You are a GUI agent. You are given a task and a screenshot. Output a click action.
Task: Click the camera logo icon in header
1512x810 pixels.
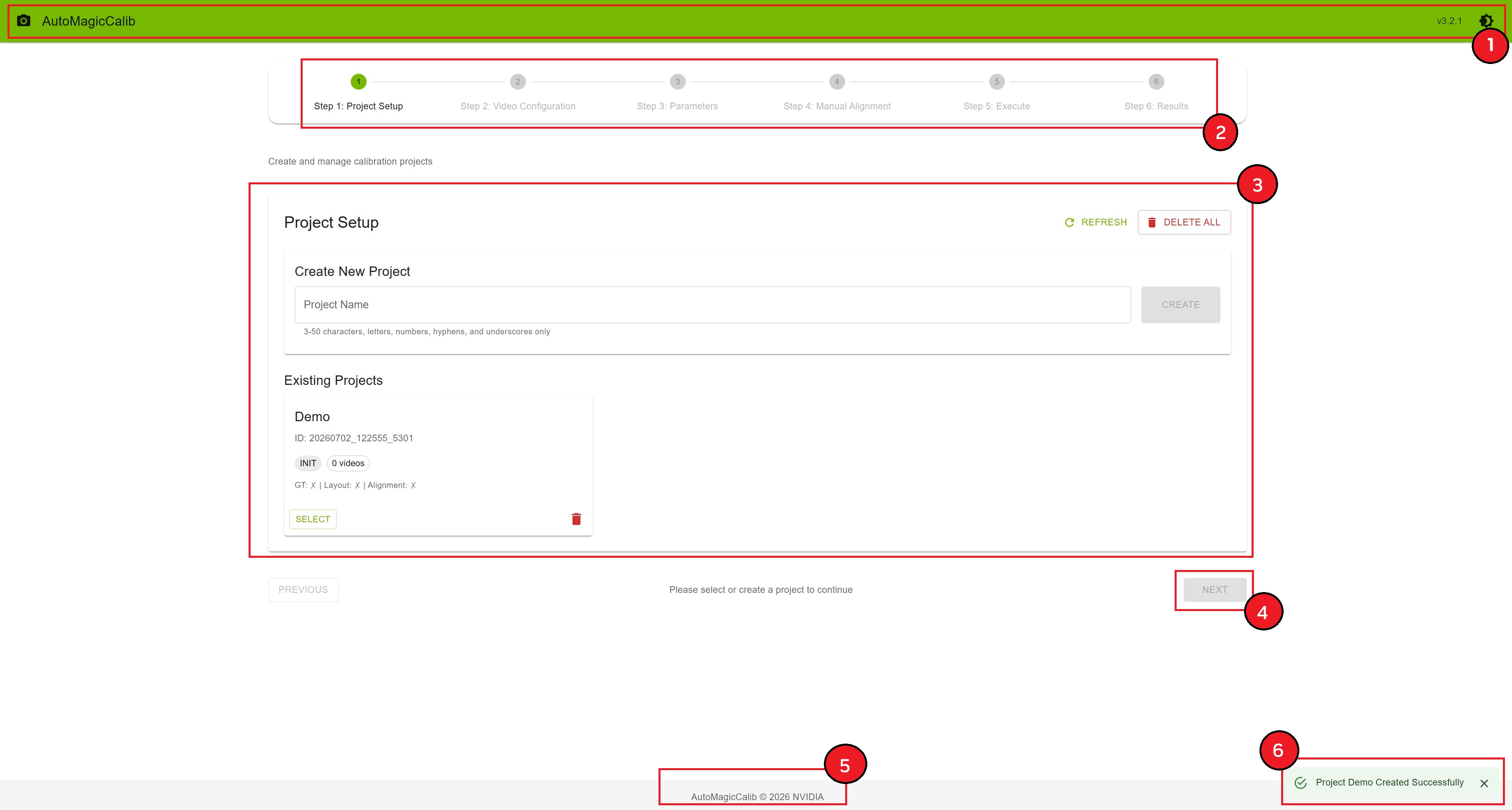point(24,21)
